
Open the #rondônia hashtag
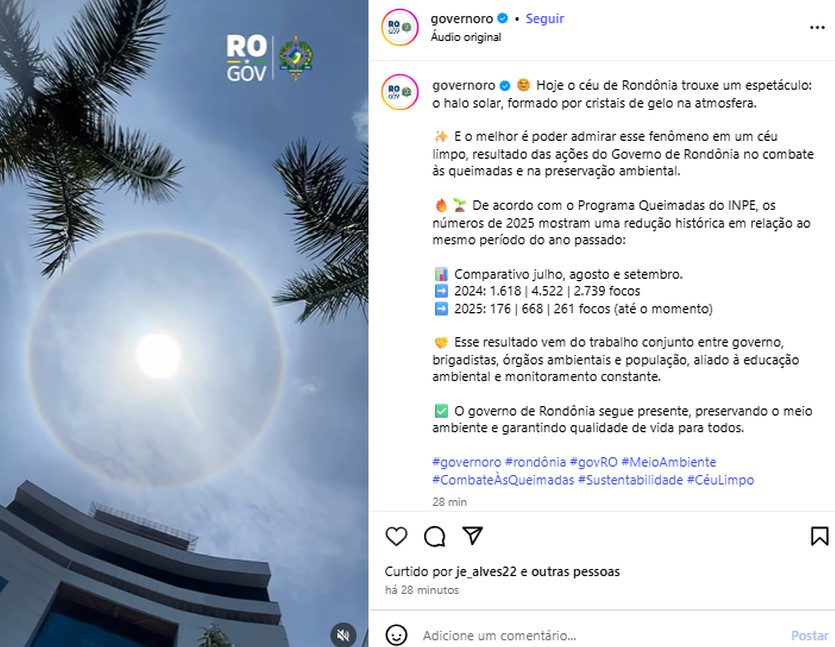[535, 462]
